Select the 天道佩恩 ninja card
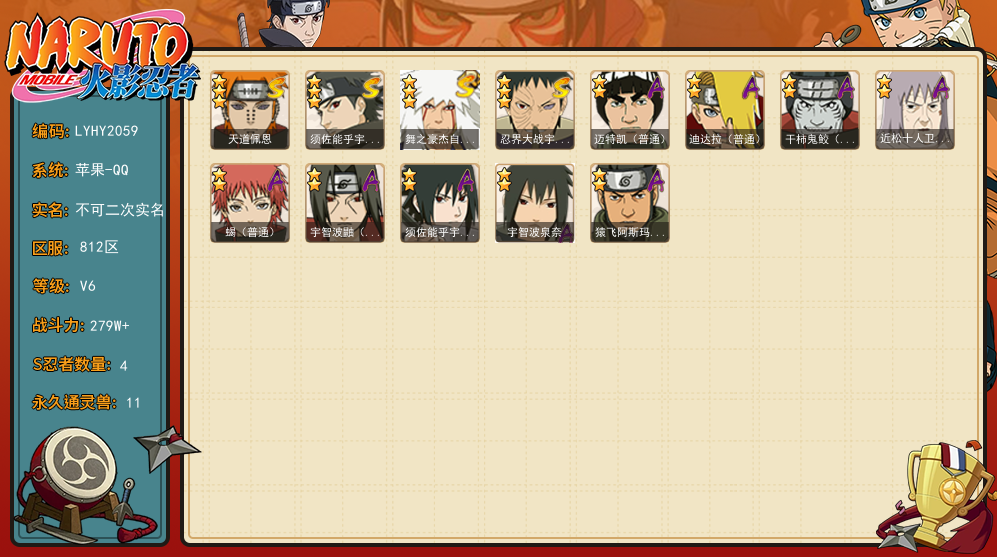The image size is (997, 557). coord(250,110)
